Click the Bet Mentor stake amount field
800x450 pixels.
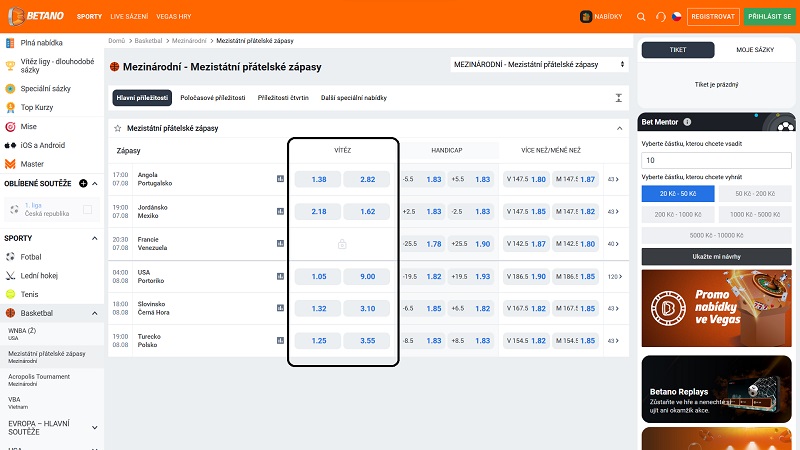[x=715, y=160]
